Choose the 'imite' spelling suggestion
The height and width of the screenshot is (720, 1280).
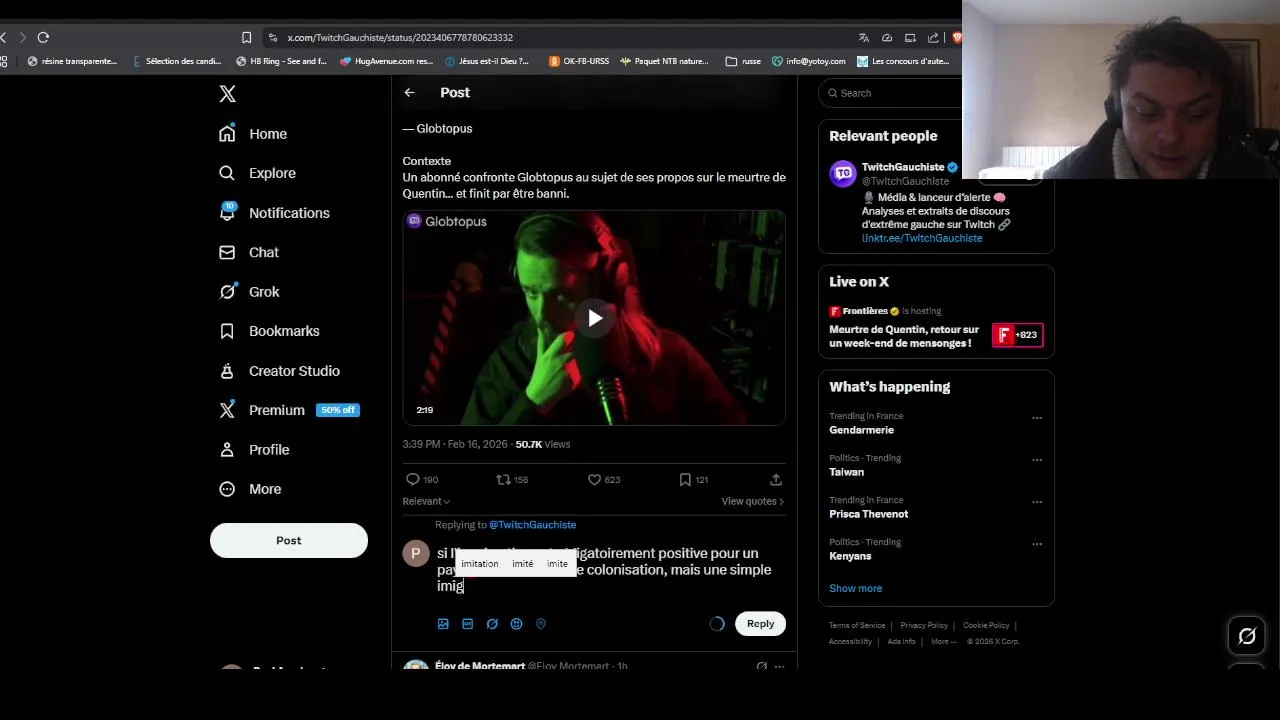click(557, 564)
